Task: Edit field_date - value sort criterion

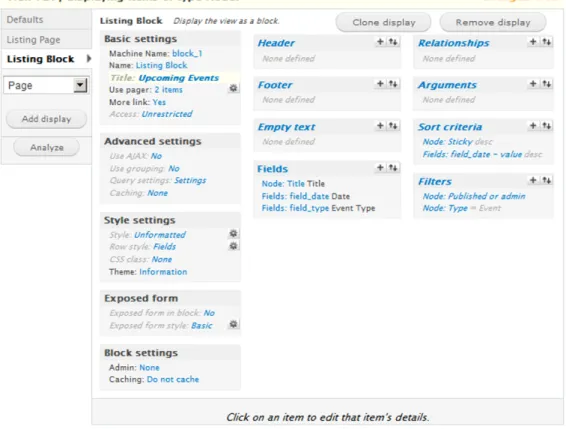Action: pyautogui.click(x=472, y=154)
